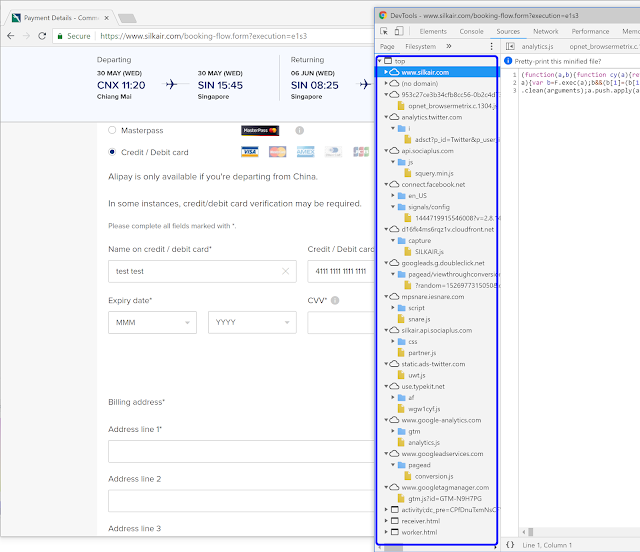Click the hide navigator sidebar icon
This screenshot has width=640, height=552.
pyautogui.click(x=510, y=47)
